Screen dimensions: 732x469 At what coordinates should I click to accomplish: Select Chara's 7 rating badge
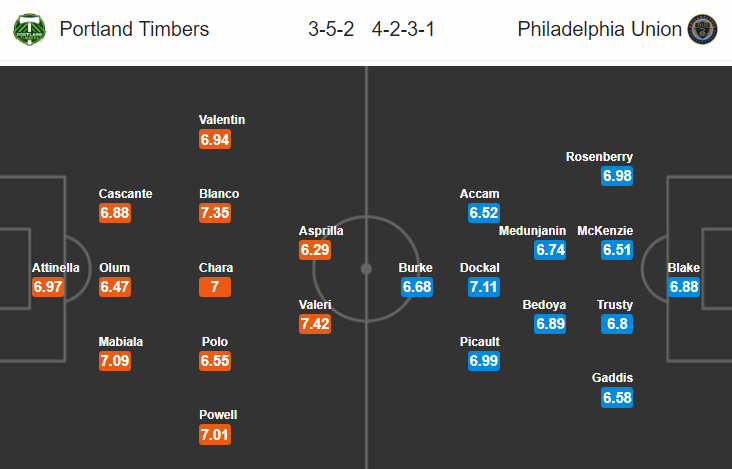click(215, 287)
